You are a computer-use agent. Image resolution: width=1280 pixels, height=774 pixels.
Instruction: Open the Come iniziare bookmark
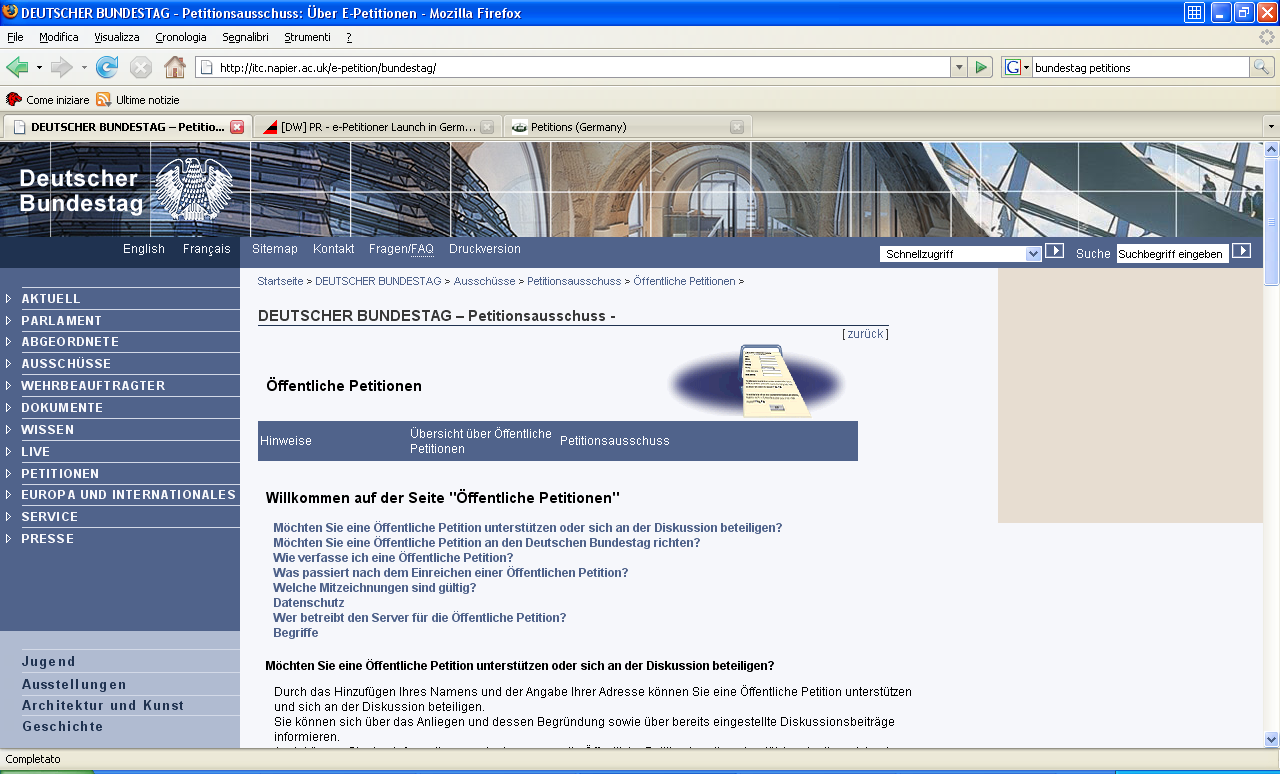click(x=48, y=100)
